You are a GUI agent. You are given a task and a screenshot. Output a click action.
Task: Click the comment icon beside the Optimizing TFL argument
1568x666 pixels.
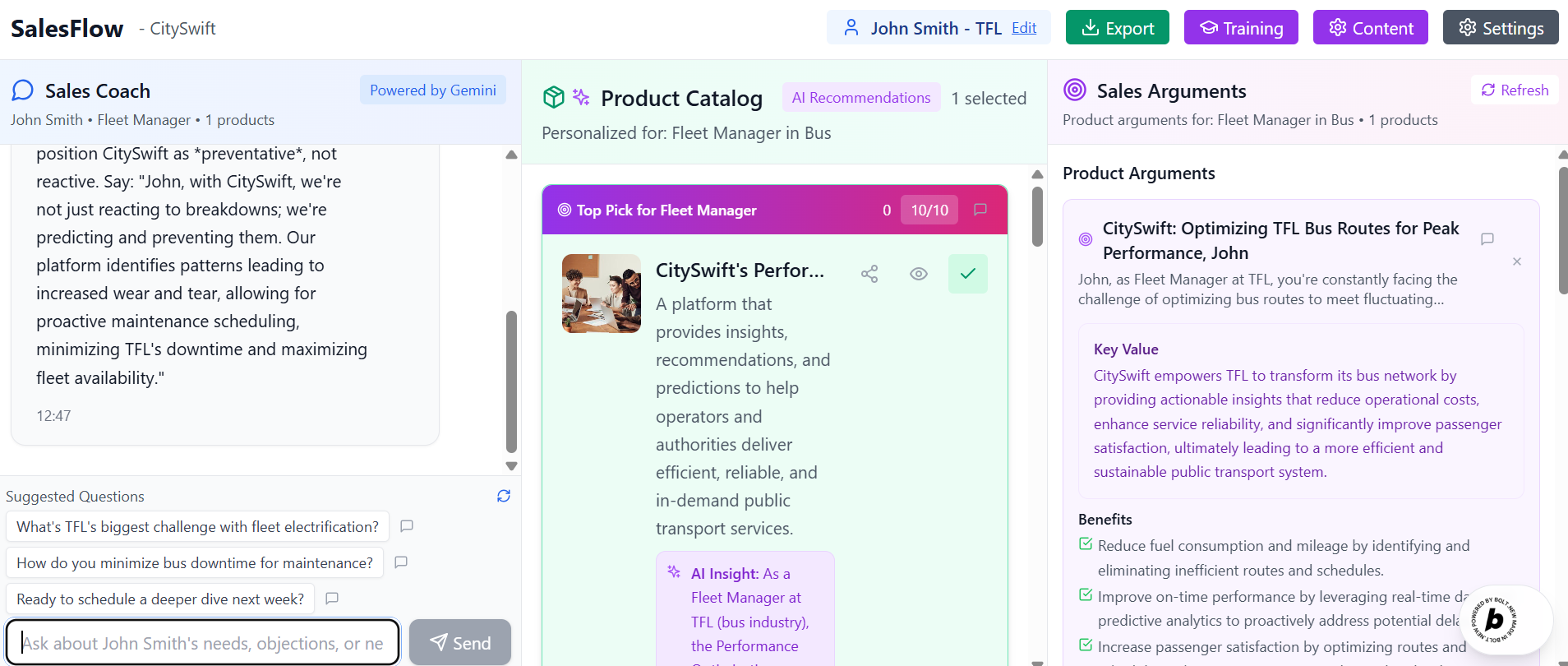click(1487, 239)
